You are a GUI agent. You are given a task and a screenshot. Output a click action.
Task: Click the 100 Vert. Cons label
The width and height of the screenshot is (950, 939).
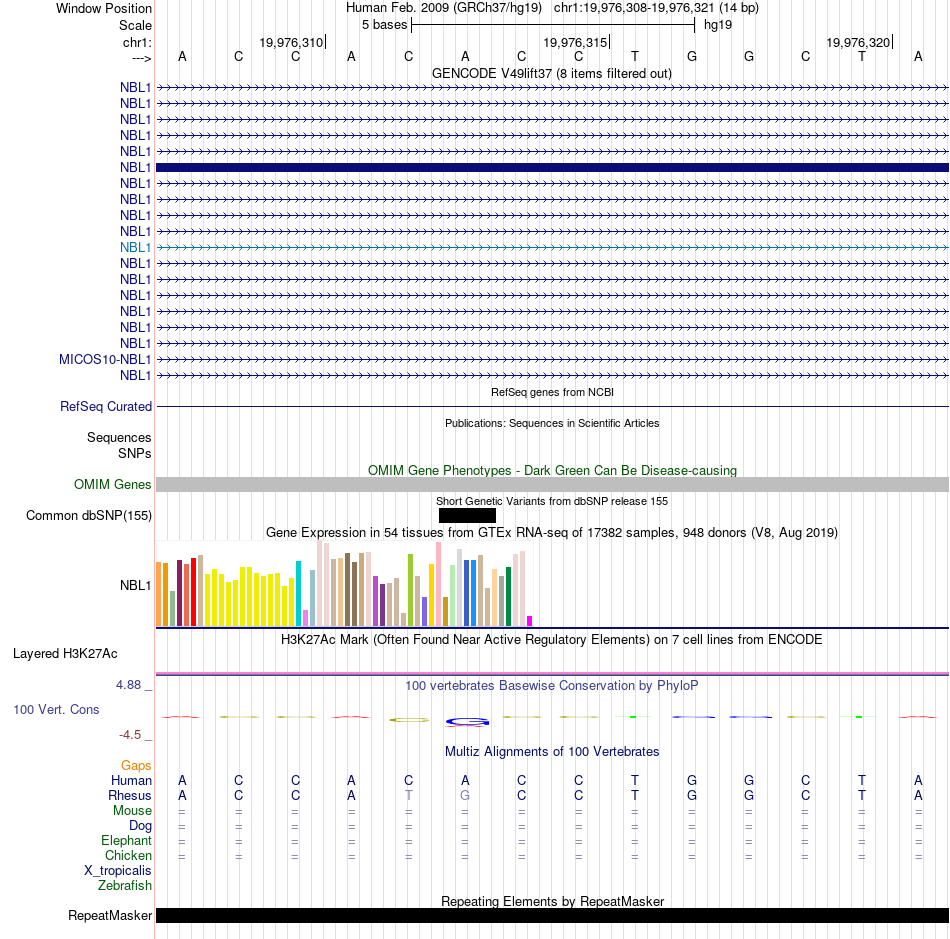click(x=56, y=709)
